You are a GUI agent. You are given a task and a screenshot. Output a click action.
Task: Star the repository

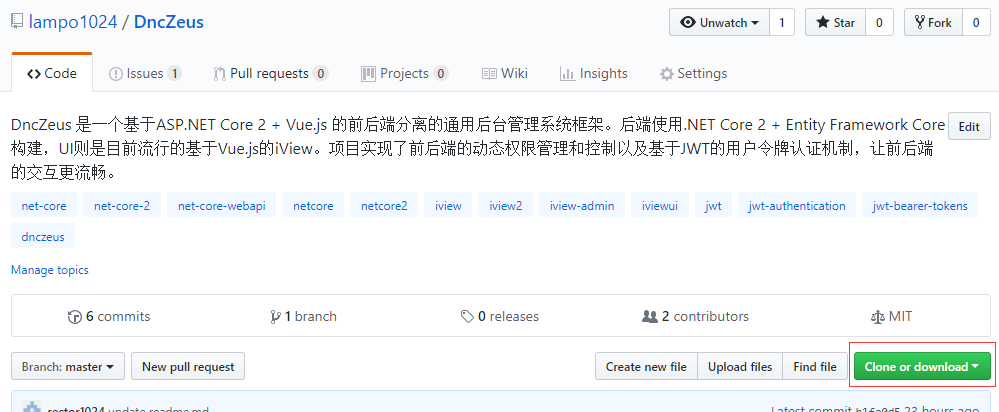(x=835, y=22)
